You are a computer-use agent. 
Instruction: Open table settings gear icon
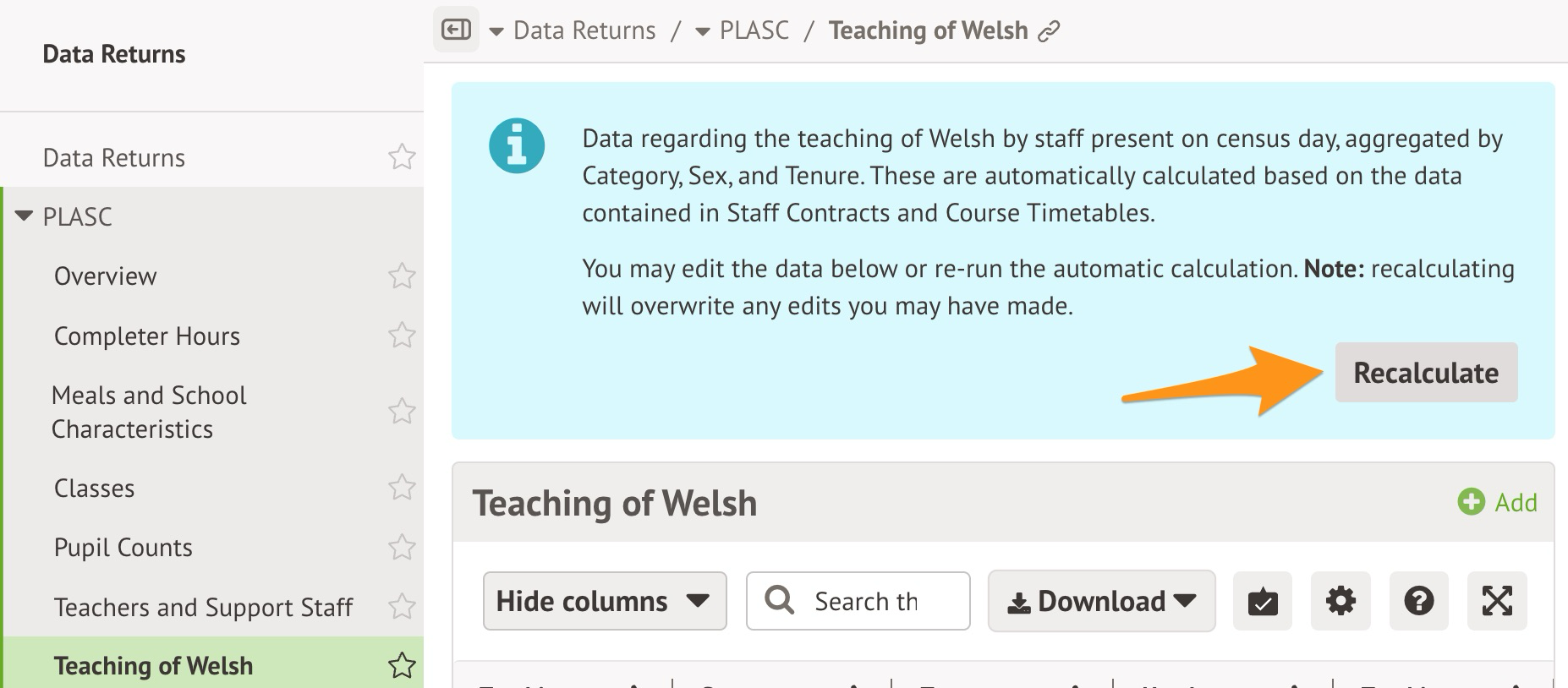coord(1340,601)
